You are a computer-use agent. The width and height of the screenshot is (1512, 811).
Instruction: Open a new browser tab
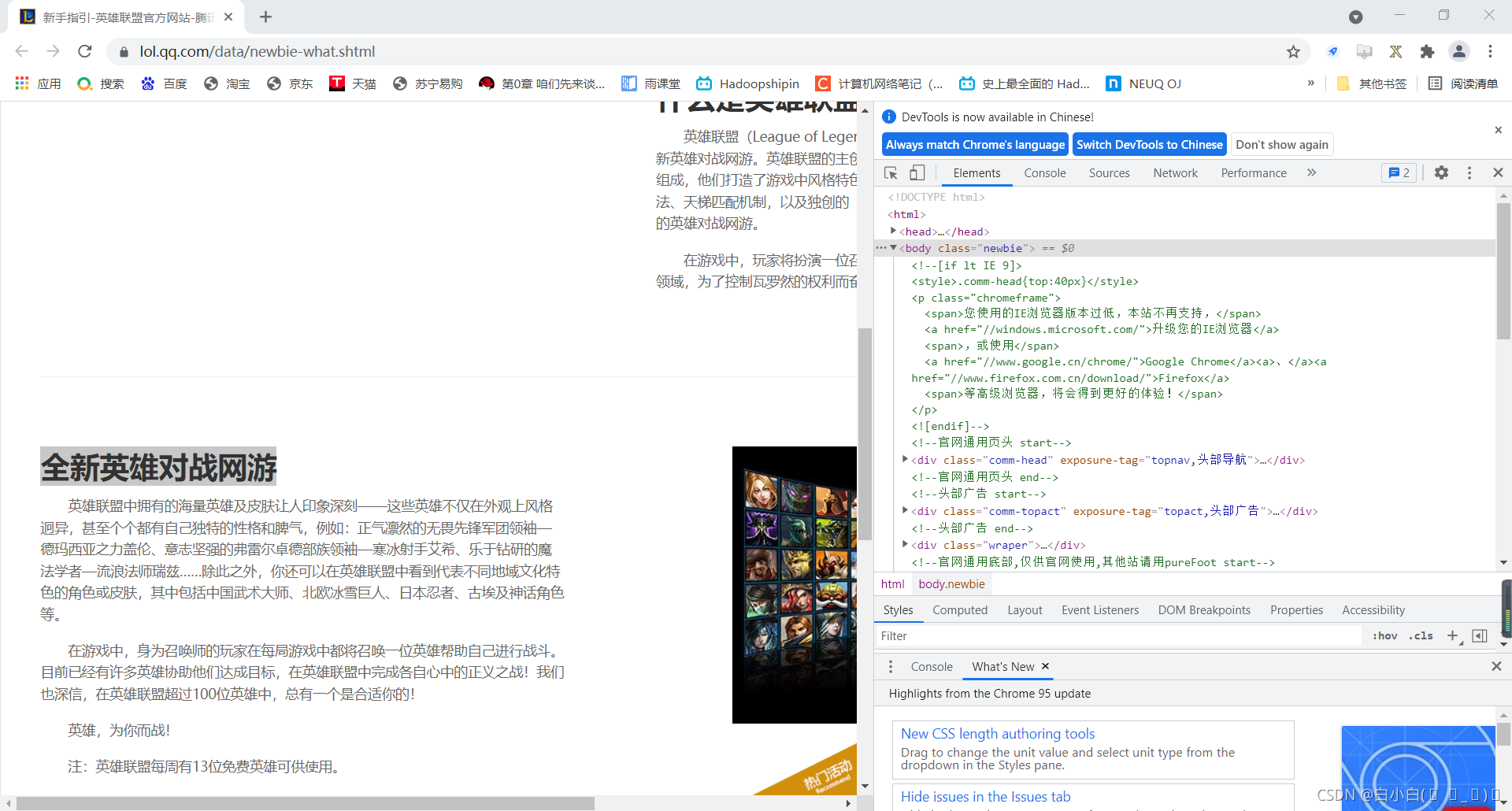coord(265,17)
